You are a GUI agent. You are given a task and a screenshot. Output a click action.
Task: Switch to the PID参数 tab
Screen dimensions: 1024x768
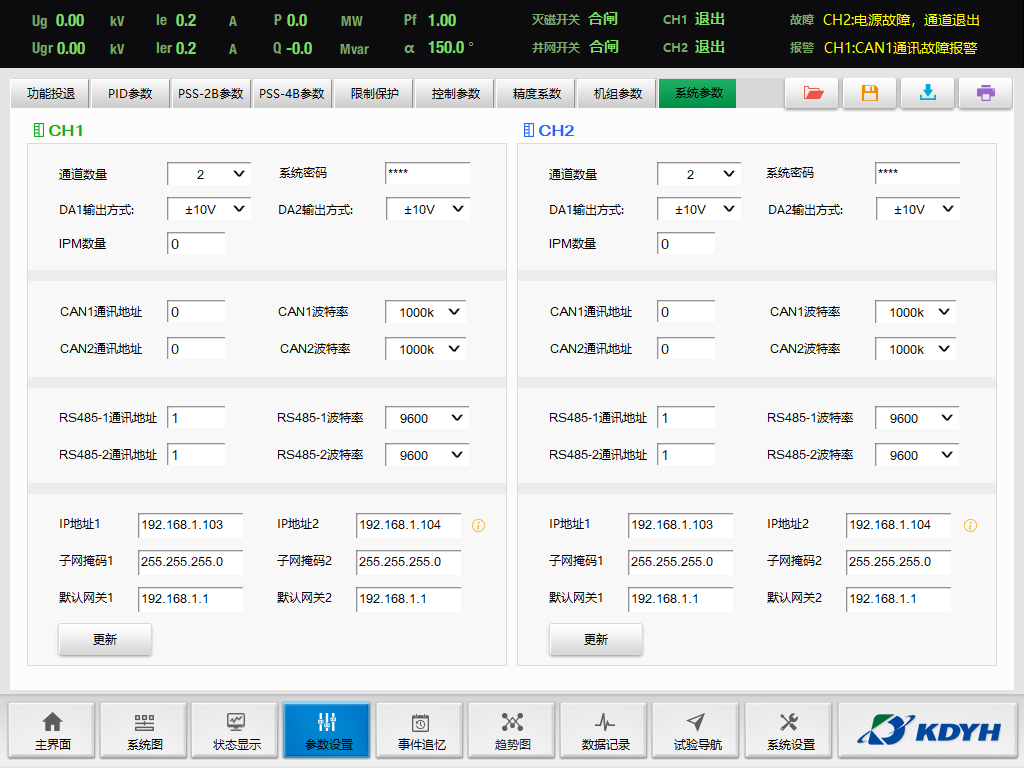129,94
